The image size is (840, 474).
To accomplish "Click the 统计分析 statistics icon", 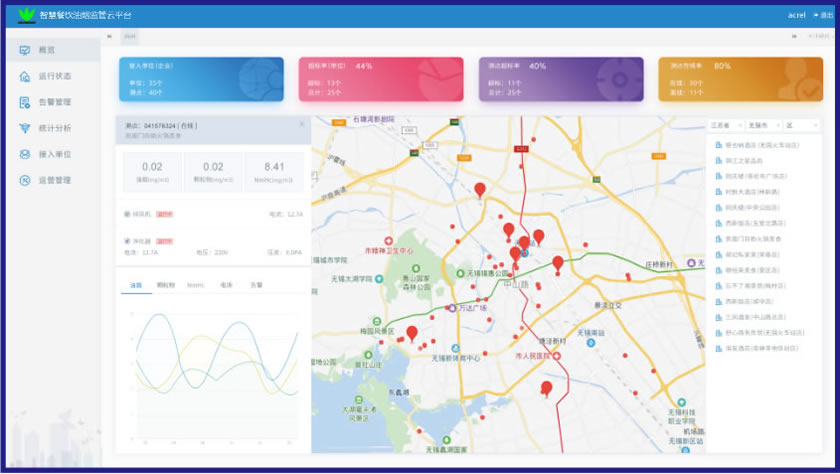I will (x=25, y=128).
